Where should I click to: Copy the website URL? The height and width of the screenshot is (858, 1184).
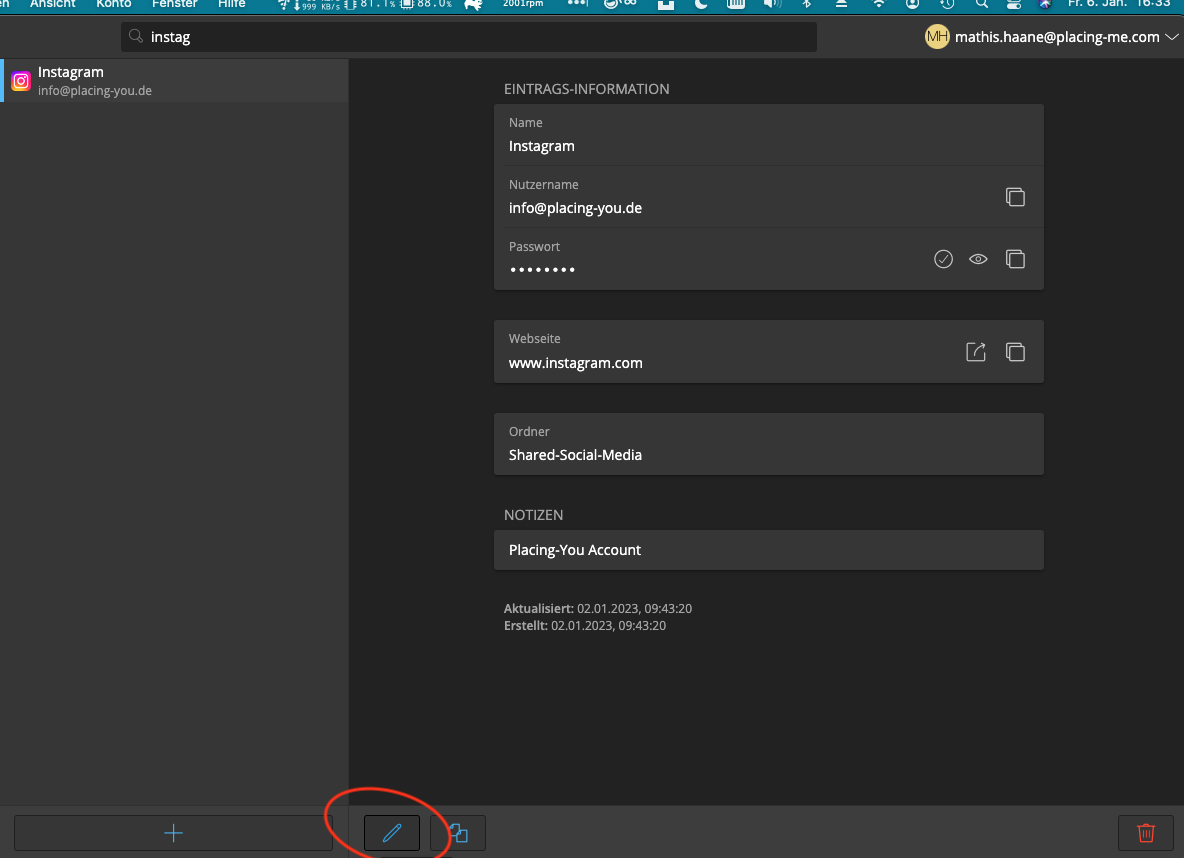click(1015, 352)
